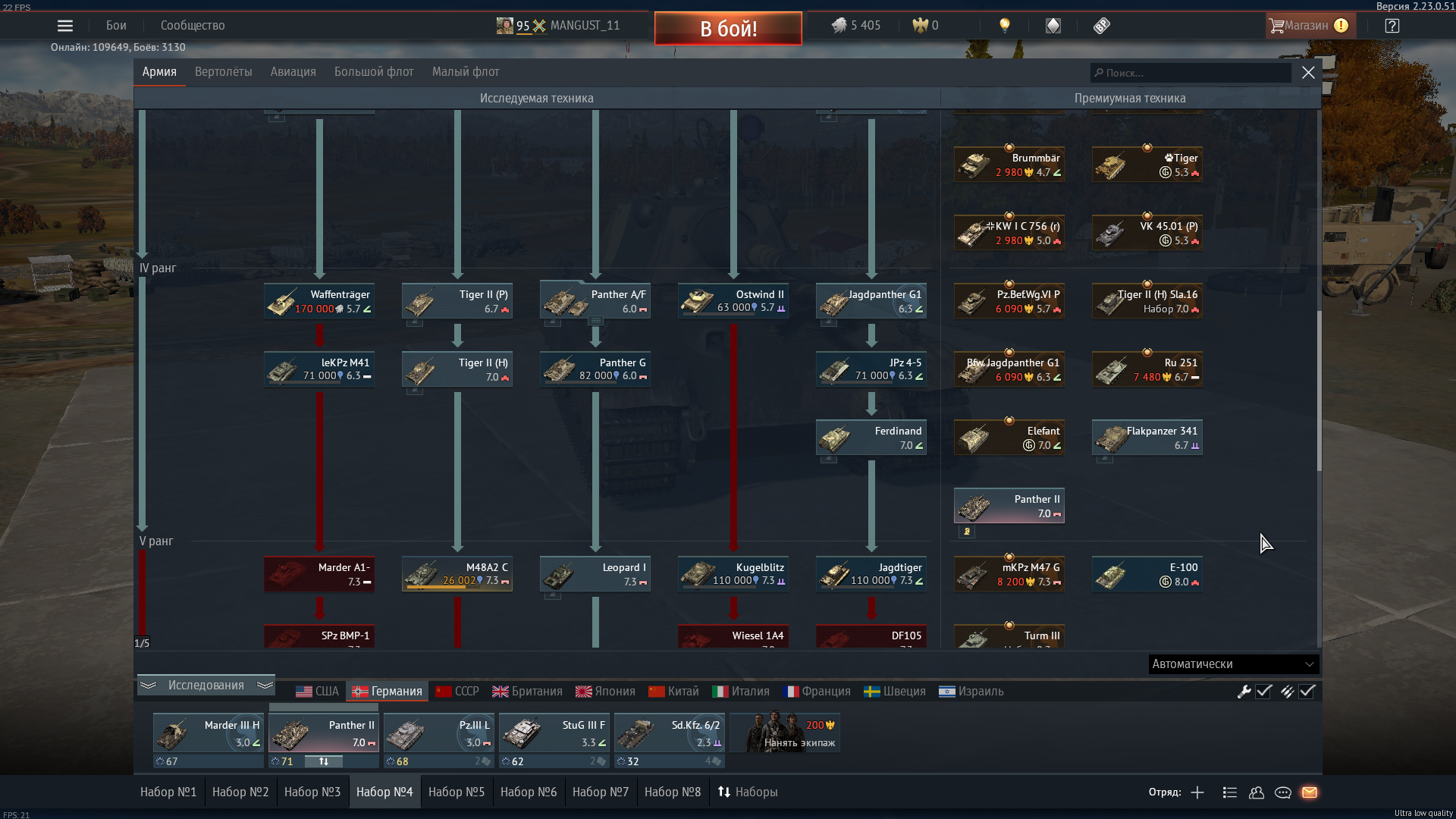Open the squad list icon
The width and height of the screenshot is (1456, 819).
click(1230, 792)
